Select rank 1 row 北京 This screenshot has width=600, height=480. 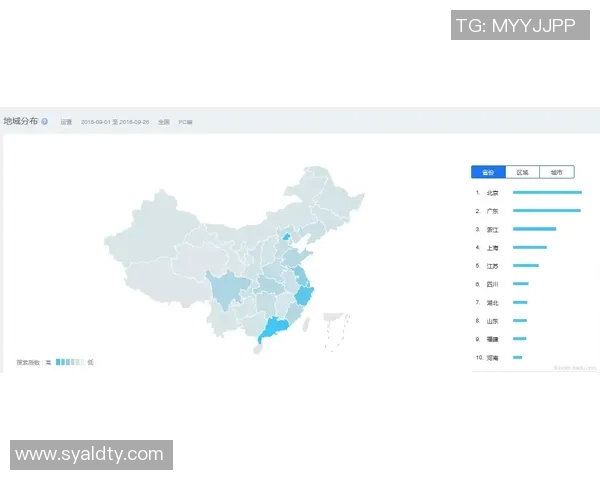point(529,193)
